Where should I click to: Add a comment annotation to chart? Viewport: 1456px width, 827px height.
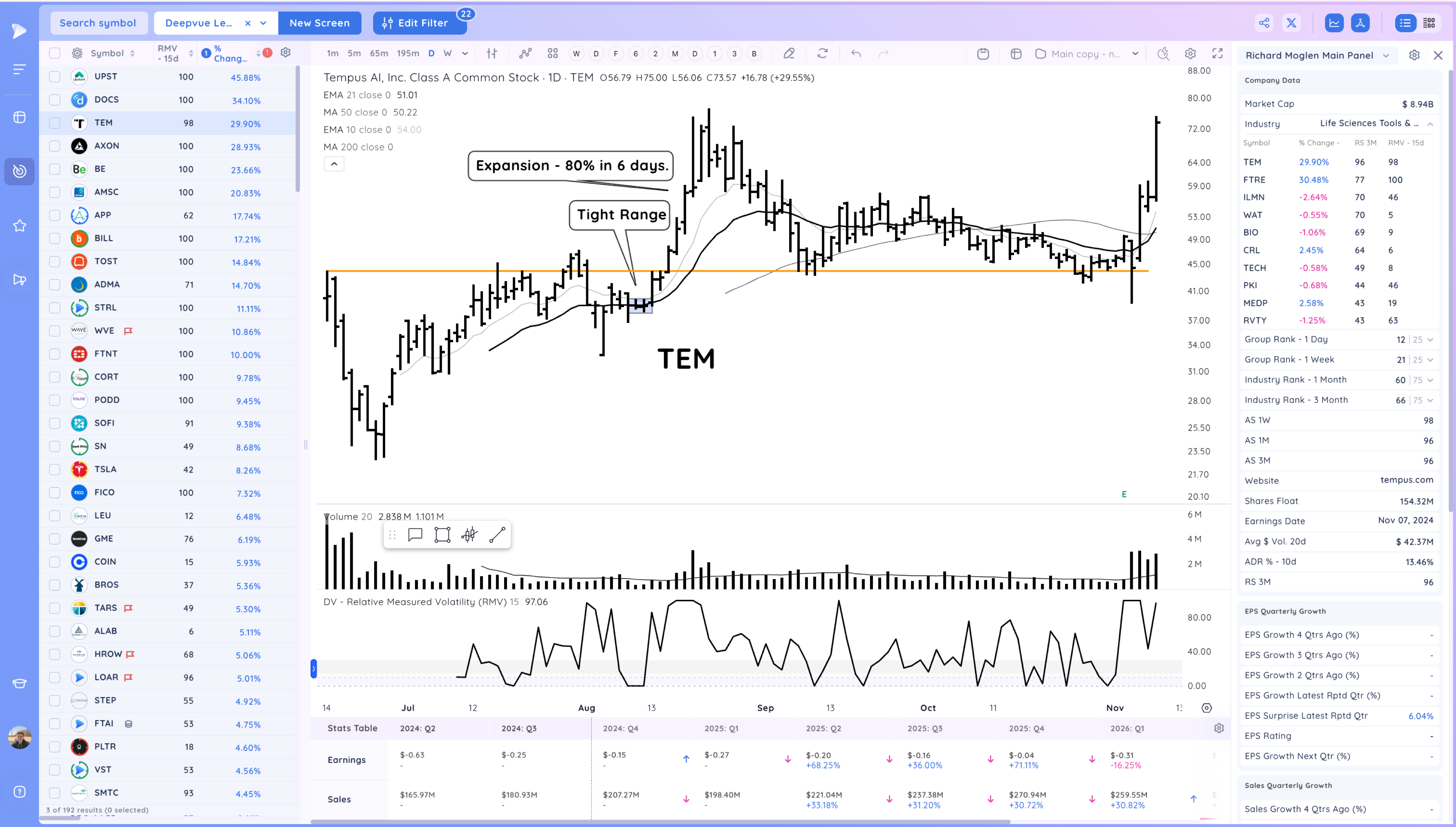(415, 535)
